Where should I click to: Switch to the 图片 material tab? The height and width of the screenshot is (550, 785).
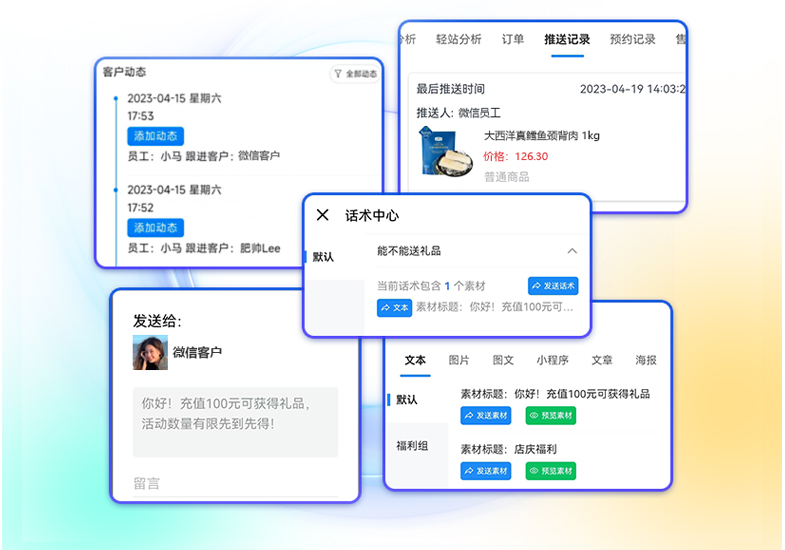[459, 360]
